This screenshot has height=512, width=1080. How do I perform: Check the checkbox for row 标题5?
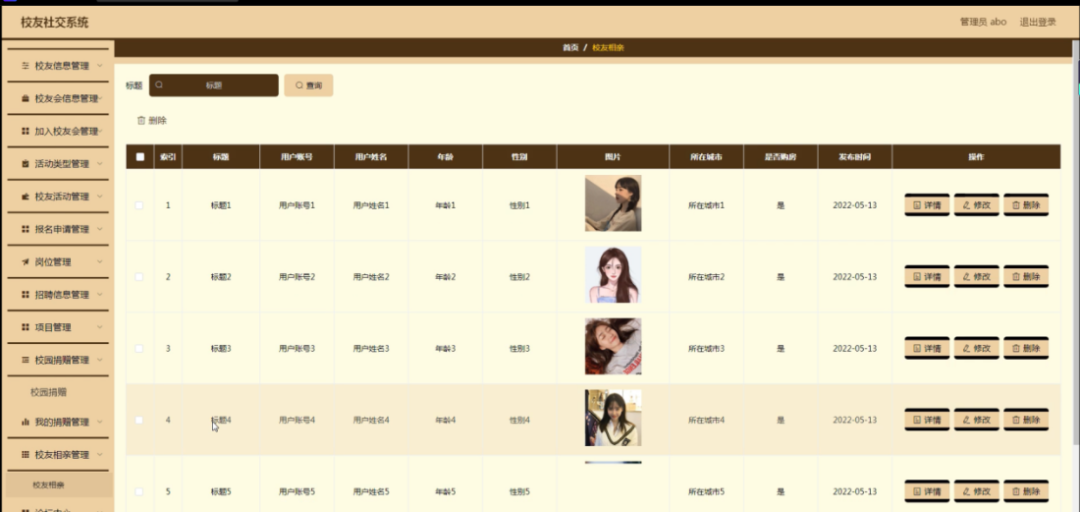pos(139,491)
